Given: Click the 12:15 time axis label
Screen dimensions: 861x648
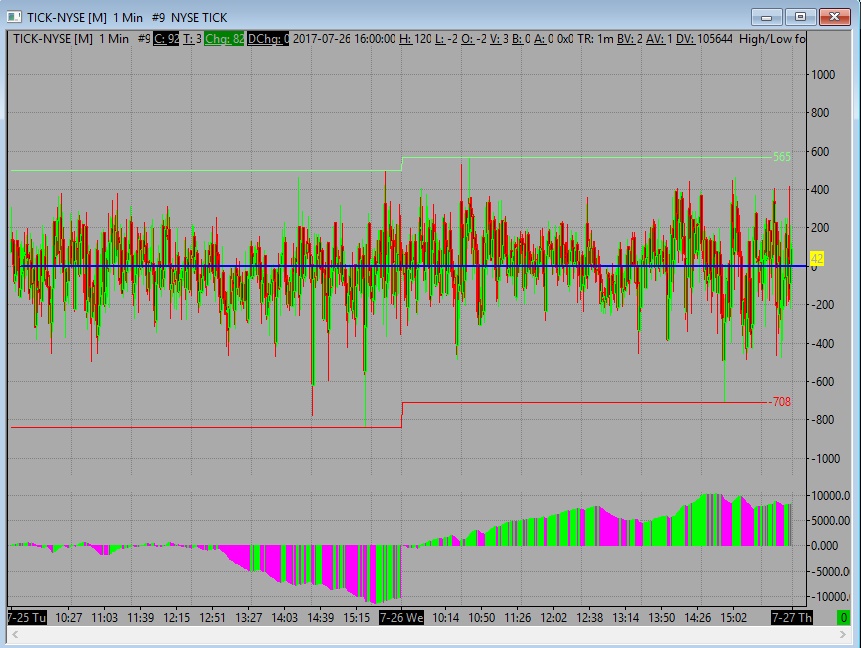Looking at the screenshot, I should [176, 618].
